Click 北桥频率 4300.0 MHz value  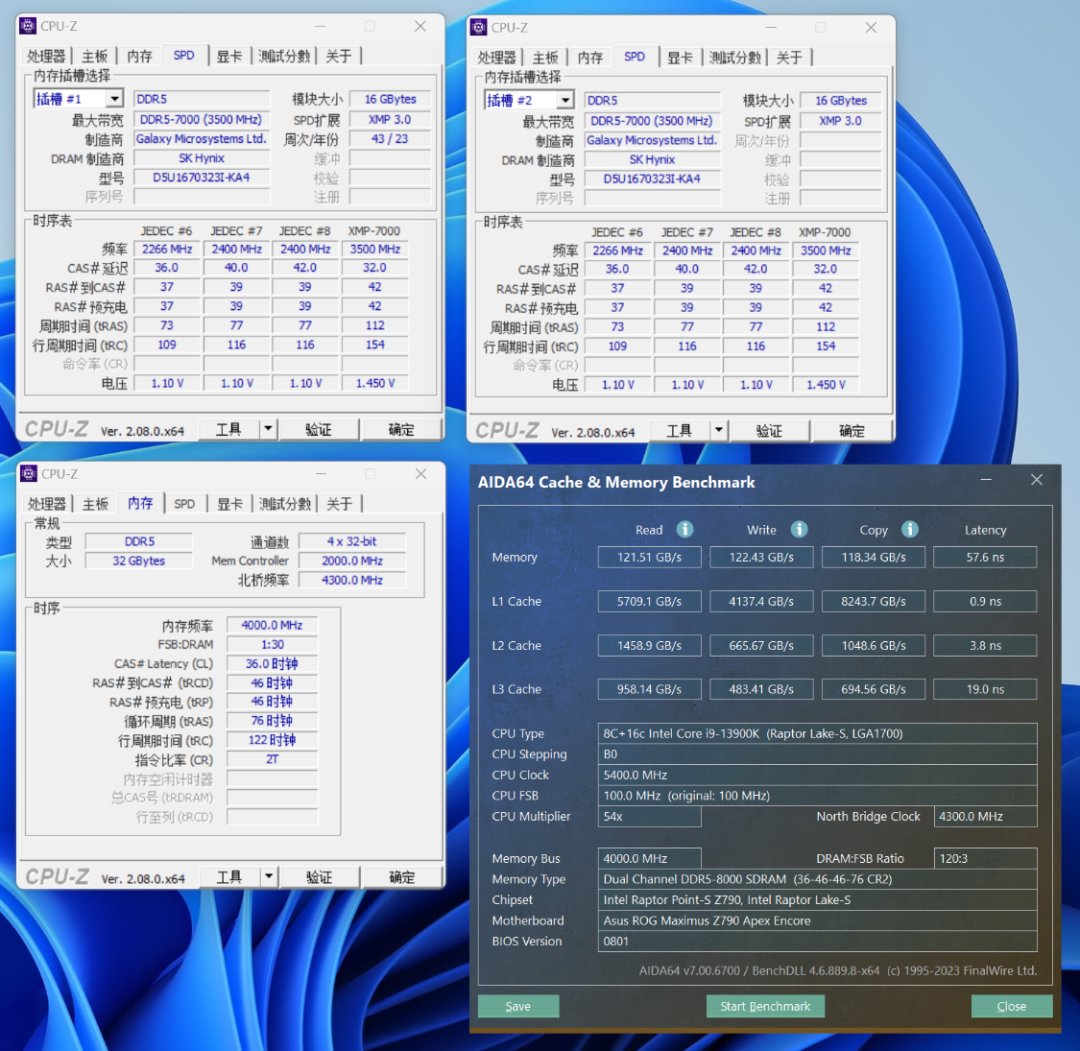tap(352, 580)
